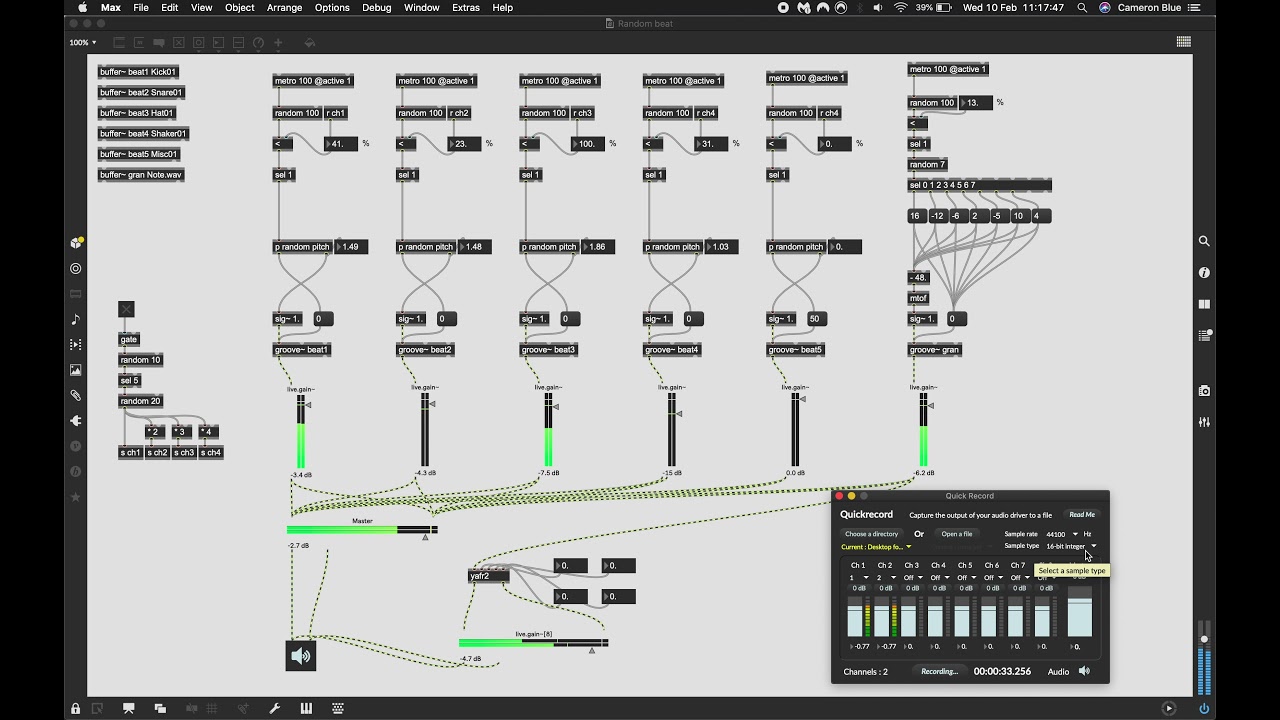
Task: Open the paperclip snippets icon in left sidebar
Action: [76, 395]
